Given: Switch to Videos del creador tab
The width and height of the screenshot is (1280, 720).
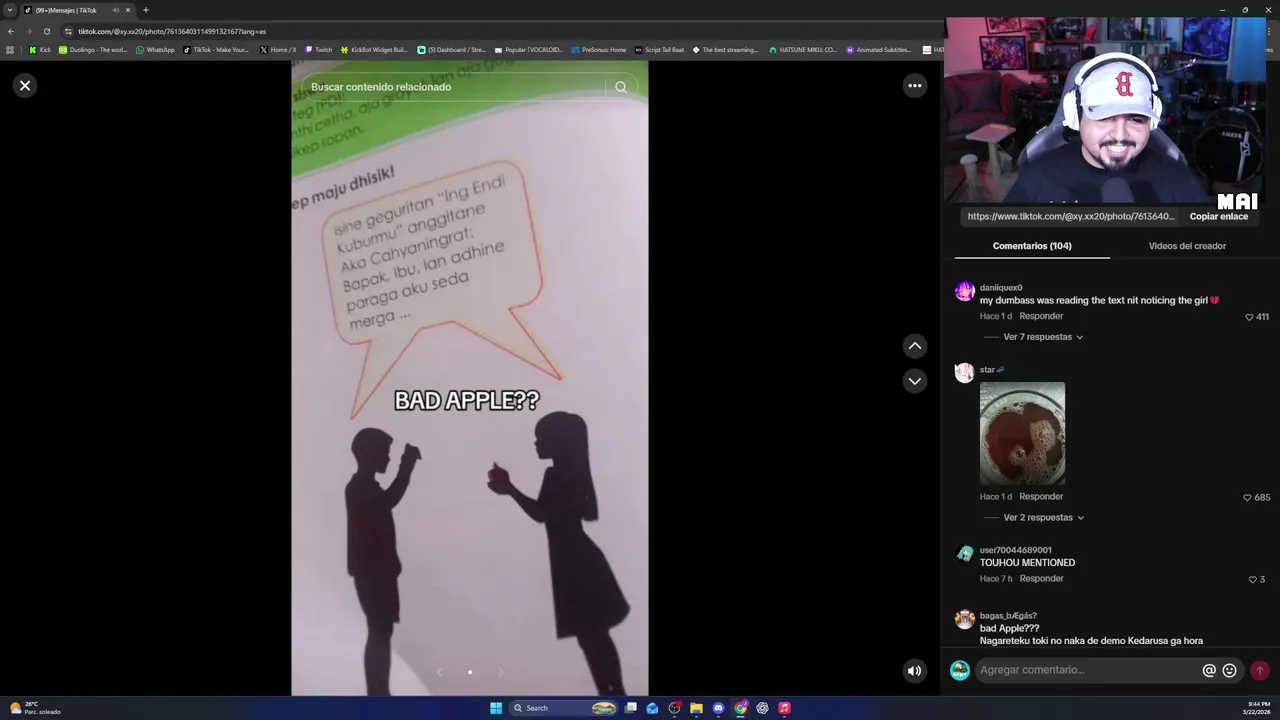Looking at the screenshot, I should click(x=1187, y=246).
